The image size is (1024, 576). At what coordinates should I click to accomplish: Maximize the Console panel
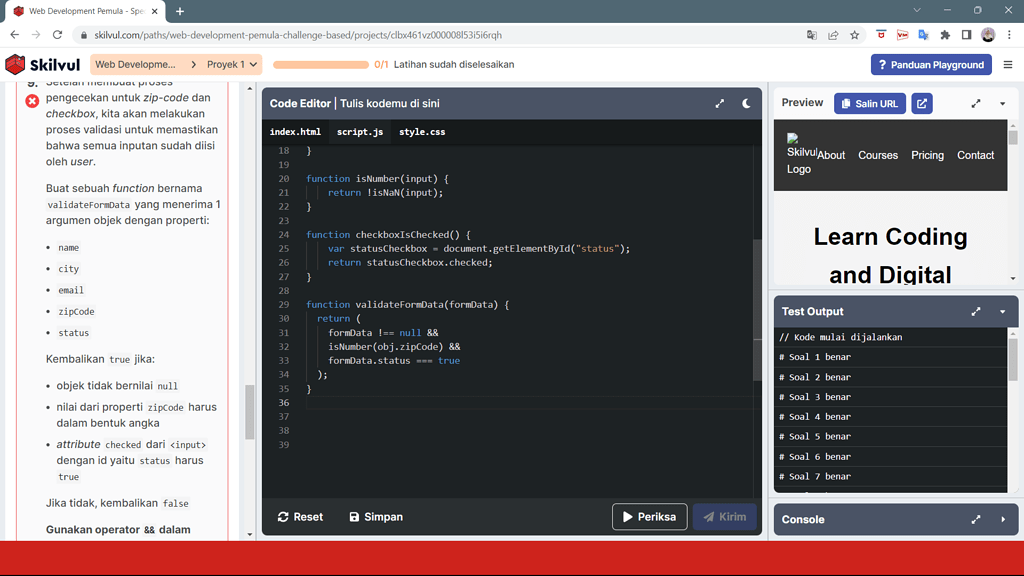pos(976,519)
